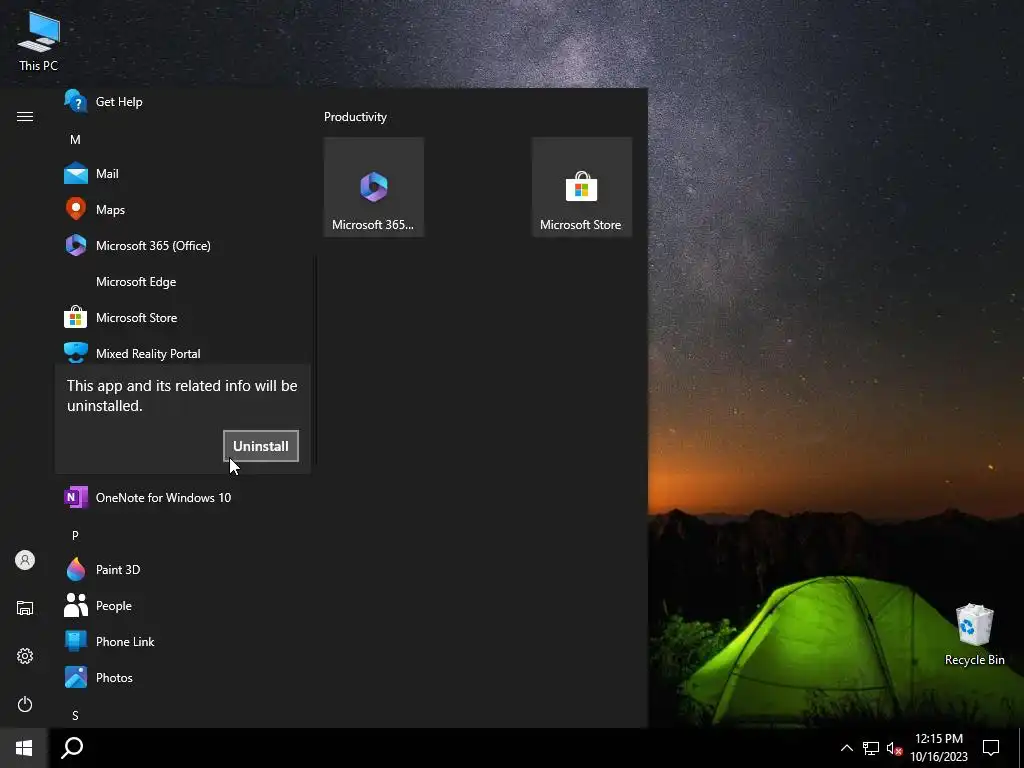Open Microsoft Store Productivity tile
This screenshot has height=768, width=1024.
[x=581, y=187]
